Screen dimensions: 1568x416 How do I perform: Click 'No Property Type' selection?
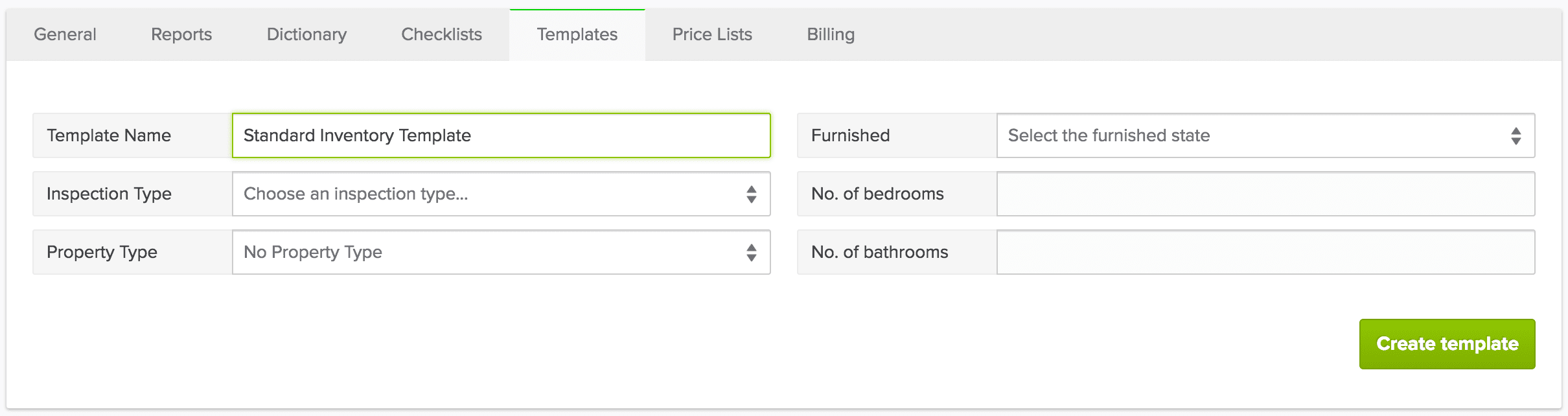click(312, 252)
